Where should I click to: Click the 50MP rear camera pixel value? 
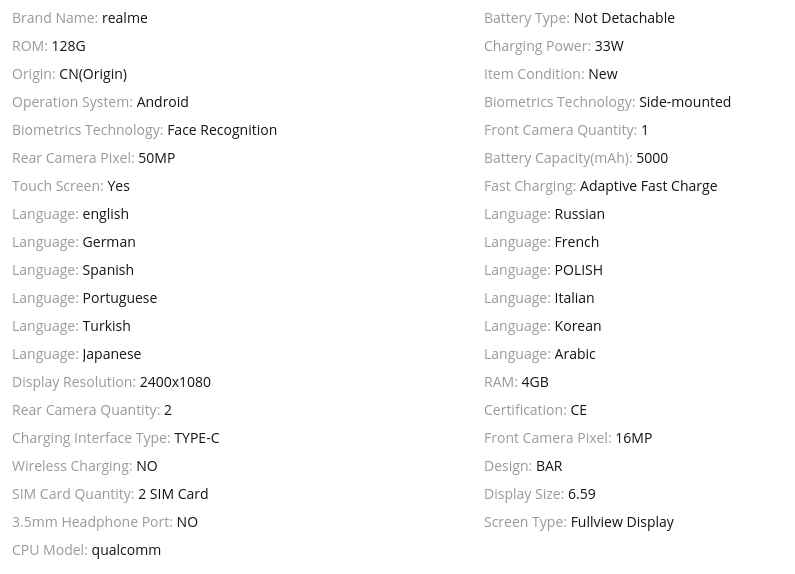point(156,158)
